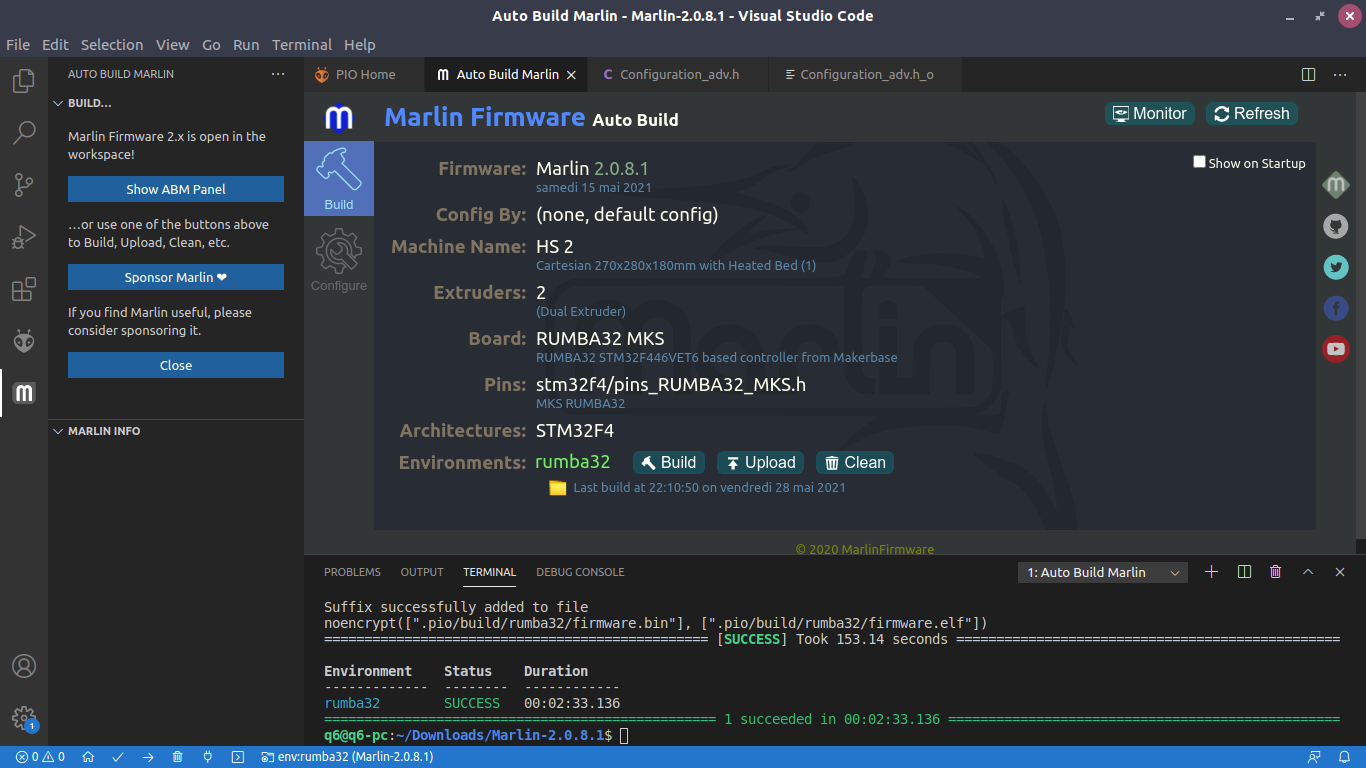The height and width of the screenshot is (768, 1366).
Task: Click the feedback icon in the status bar
Action: point(1314,757)
